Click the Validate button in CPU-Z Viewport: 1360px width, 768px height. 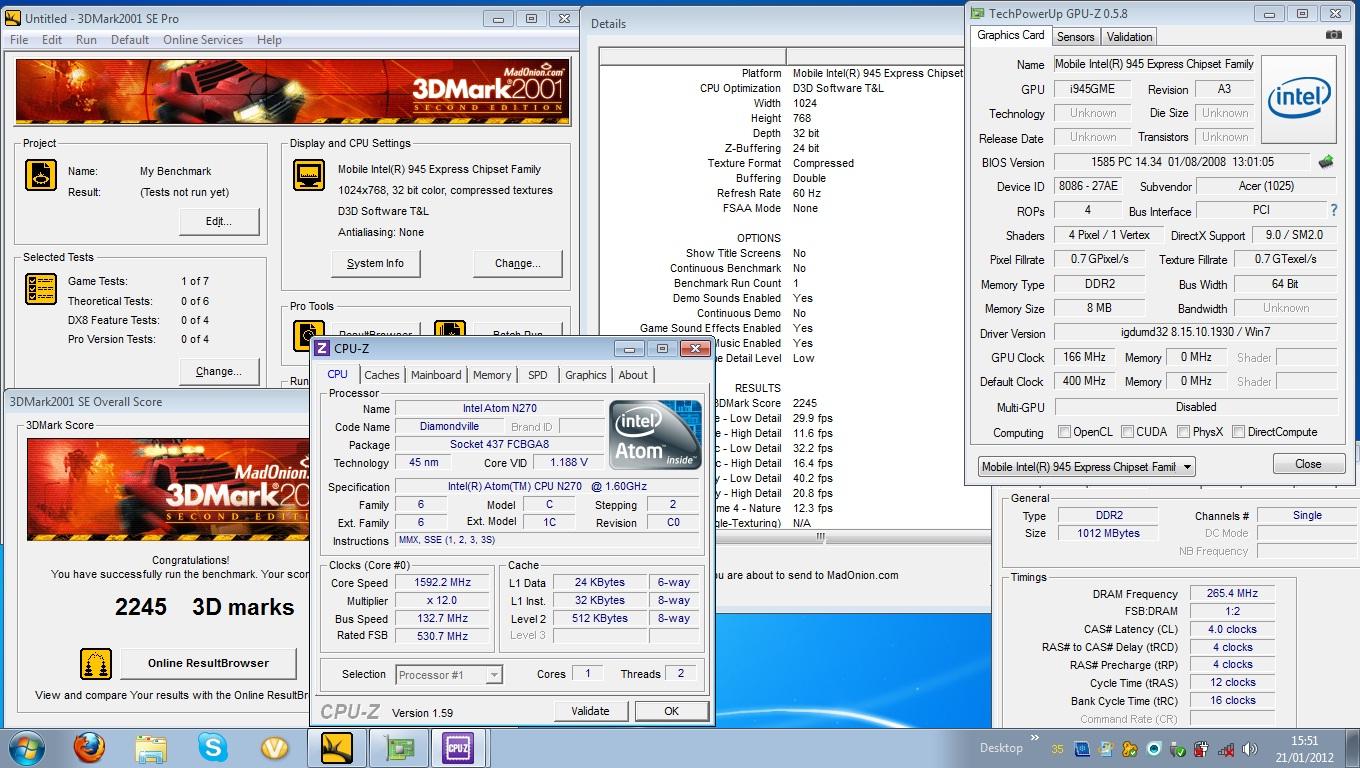point(590,711)
